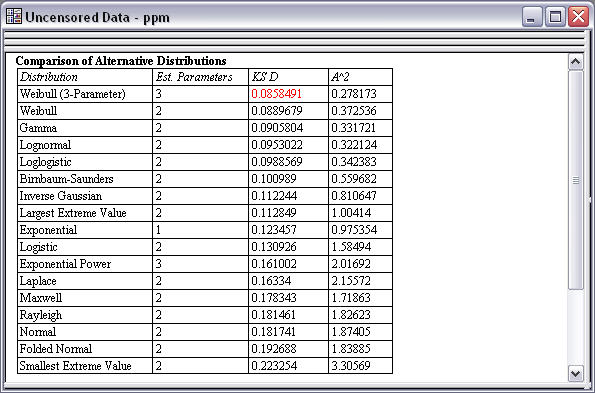Close the Uncensored Data - ppm window
Image resolution: width=595 pixels, height=393 pixels.
[x=578, y=17]
